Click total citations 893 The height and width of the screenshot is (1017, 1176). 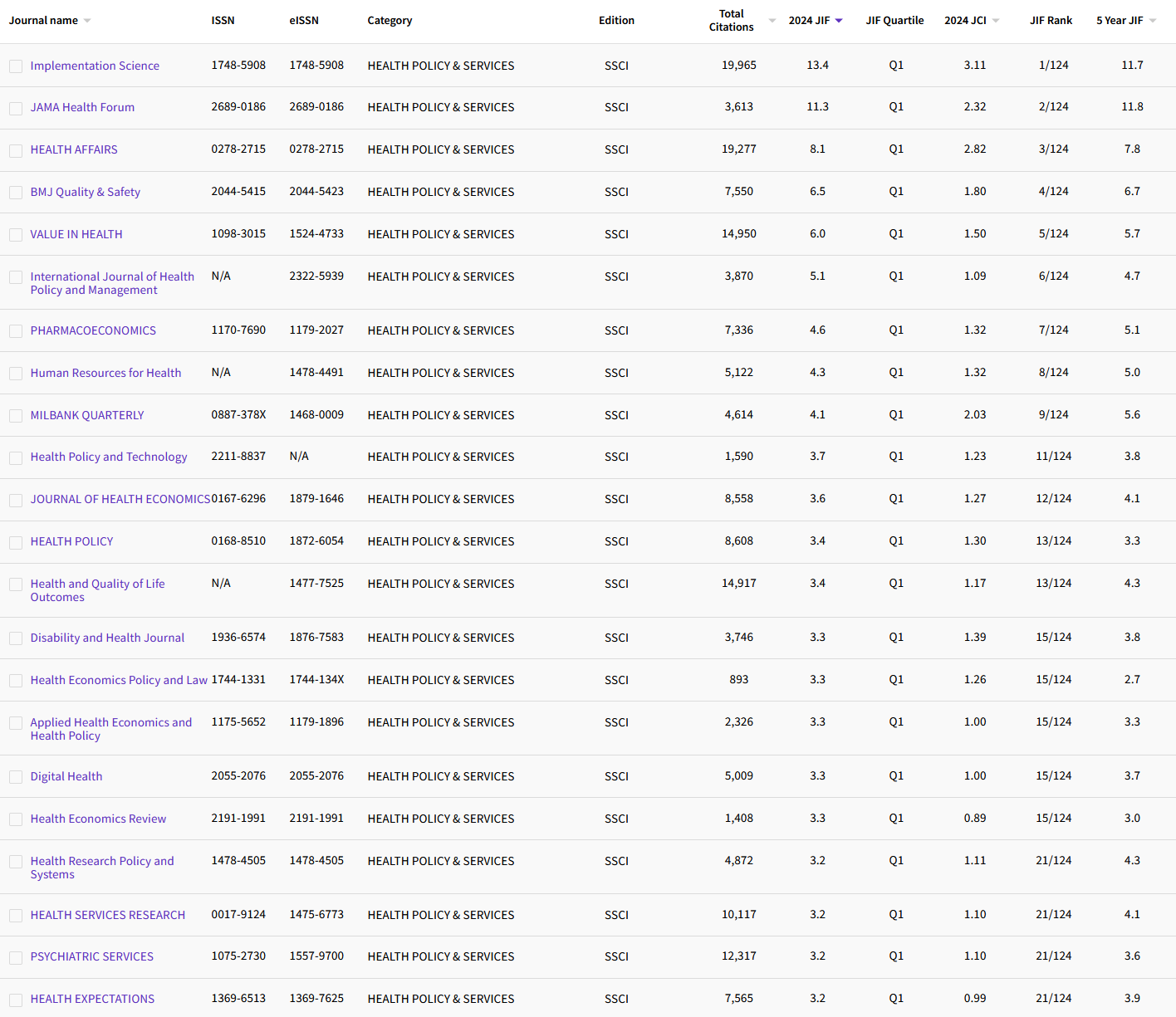pos(738,679)
